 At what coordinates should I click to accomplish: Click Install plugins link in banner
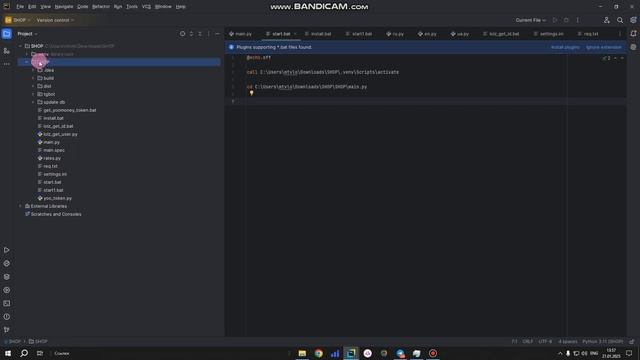tap(565, 47)
